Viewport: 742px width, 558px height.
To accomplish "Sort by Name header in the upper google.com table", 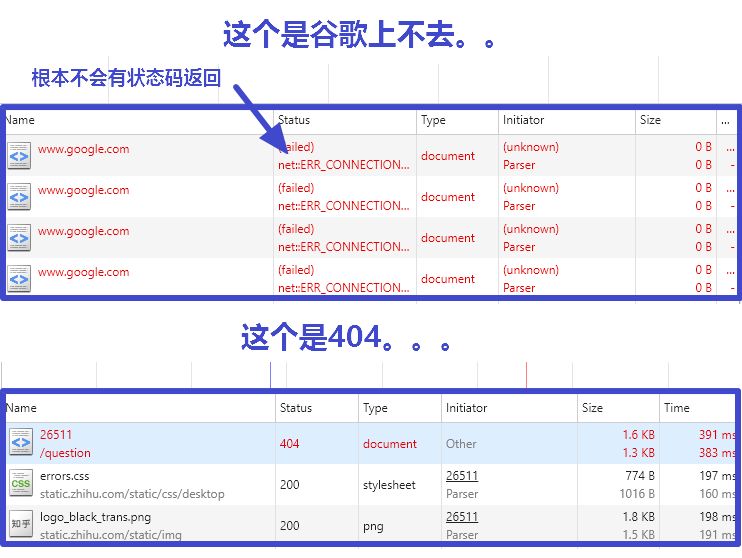I will 20,120.
